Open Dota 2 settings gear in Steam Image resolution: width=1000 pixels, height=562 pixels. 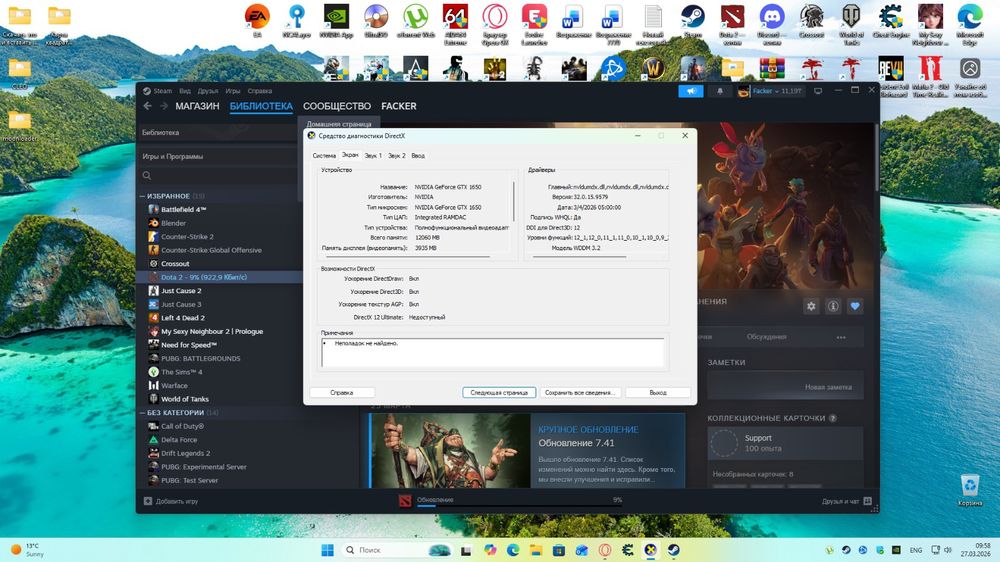pyautogui.click(x=811, y=306)
